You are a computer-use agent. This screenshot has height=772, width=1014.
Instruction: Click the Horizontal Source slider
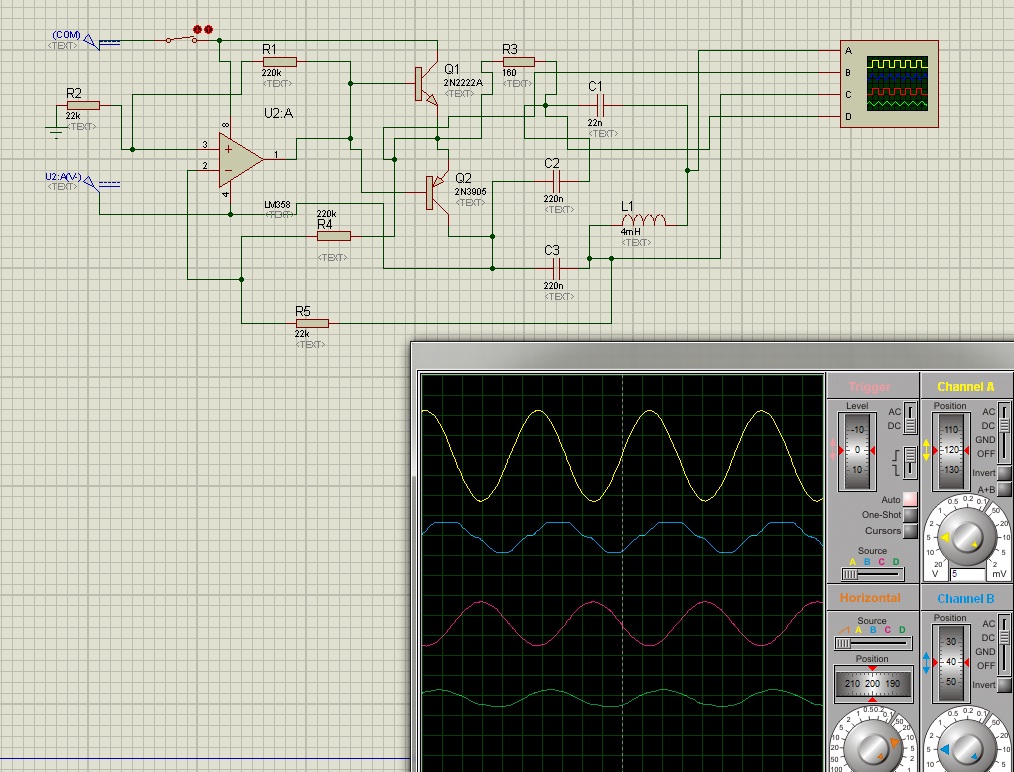pos(872,643)
